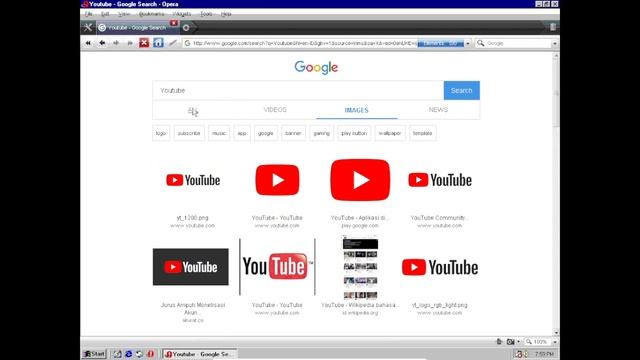
Task: Open the View menu
Action: coord(124,14)
